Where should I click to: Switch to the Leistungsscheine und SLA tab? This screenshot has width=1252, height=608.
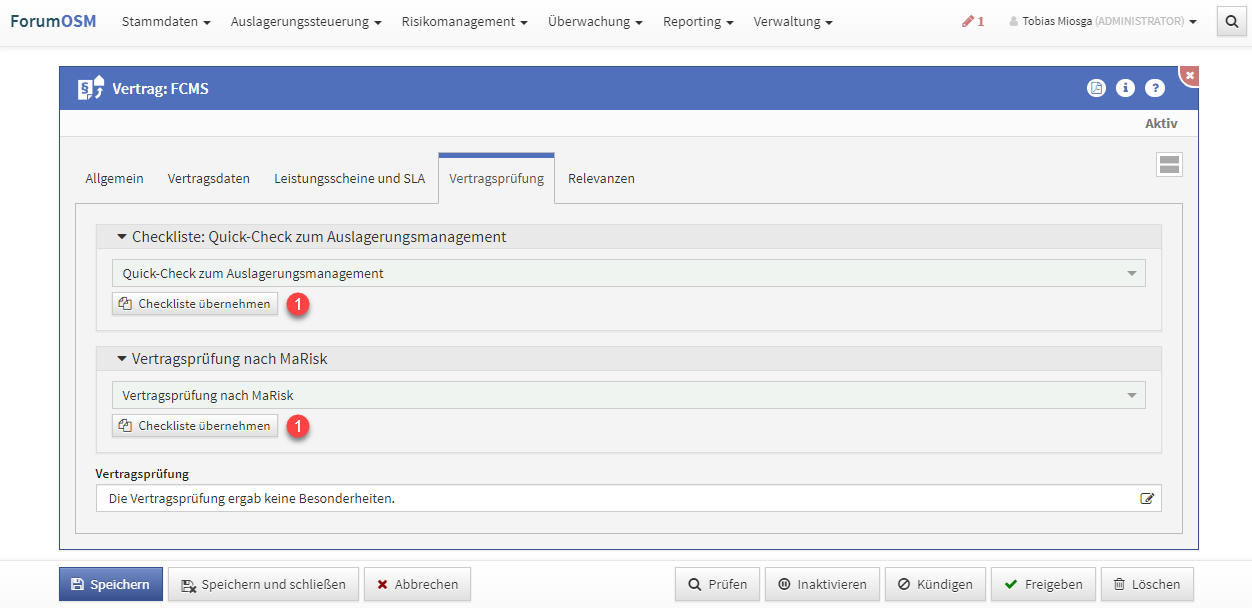pyautogui.click(x=349, y=178)
